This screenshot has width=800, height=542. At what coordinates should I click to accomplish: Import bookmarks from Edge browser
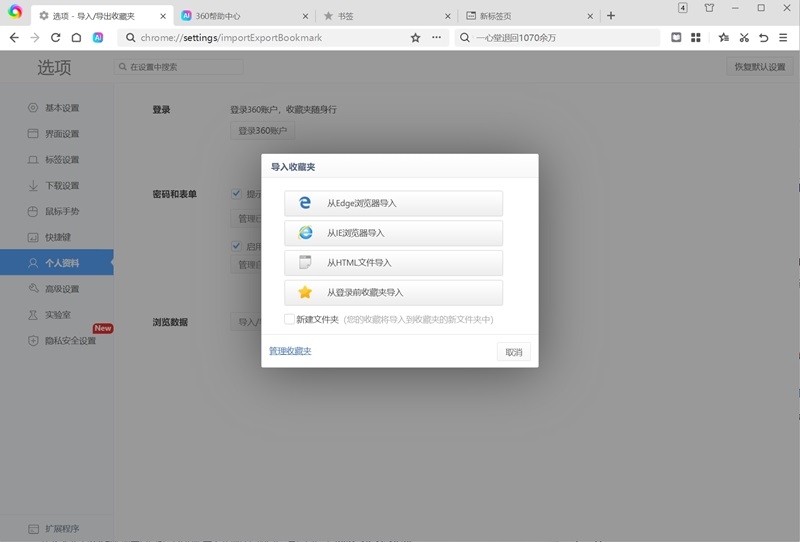pyautogui.click(x=393, y=203)
